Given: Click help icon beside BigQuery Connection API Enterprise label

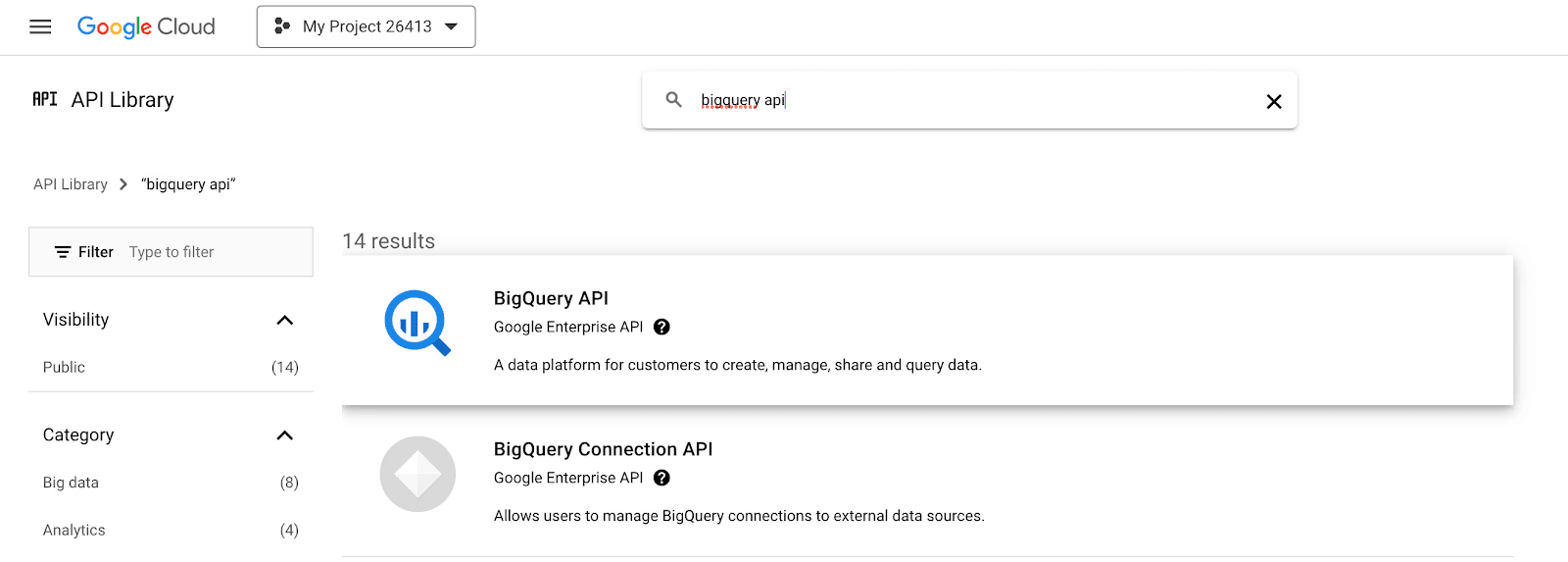Looking at the screenshot, I should (x=661, y=478).
